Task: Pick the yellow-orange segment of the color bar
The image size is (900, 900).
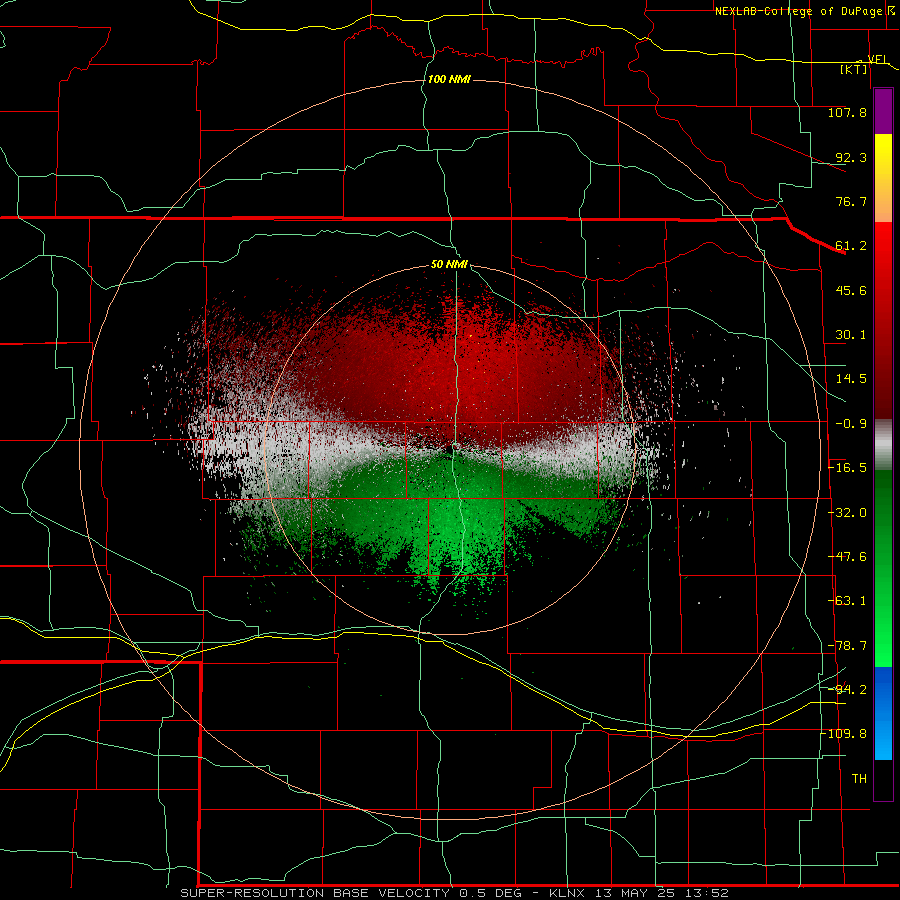Action: (883, 178)
